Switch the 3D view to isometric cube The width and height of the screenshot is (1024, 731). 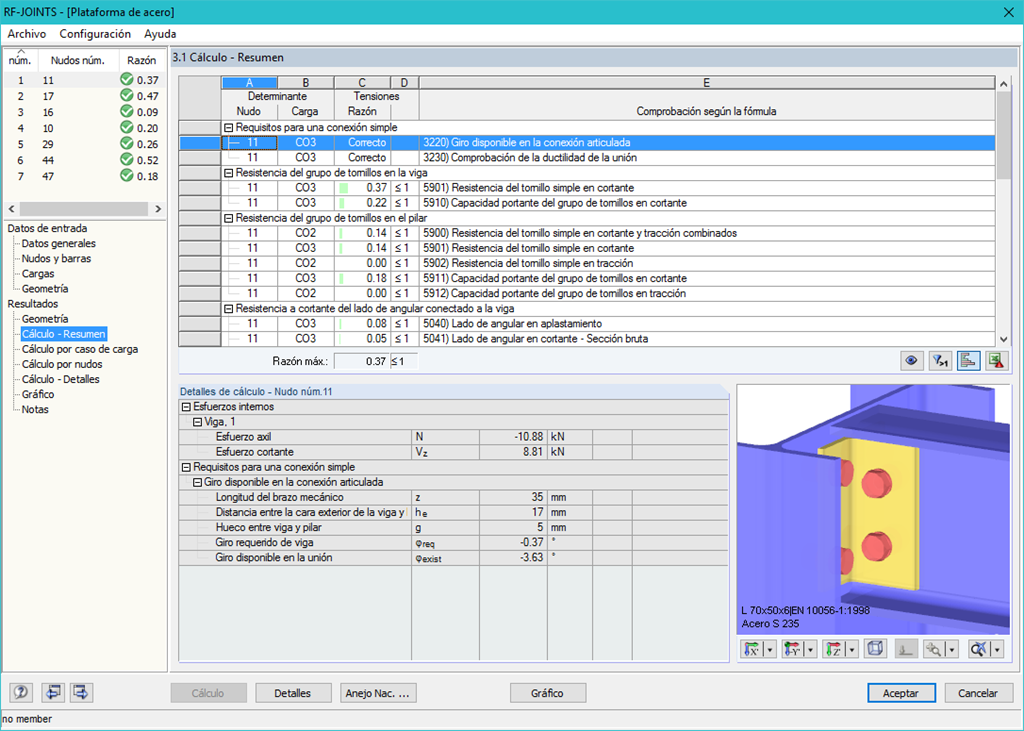875,649
